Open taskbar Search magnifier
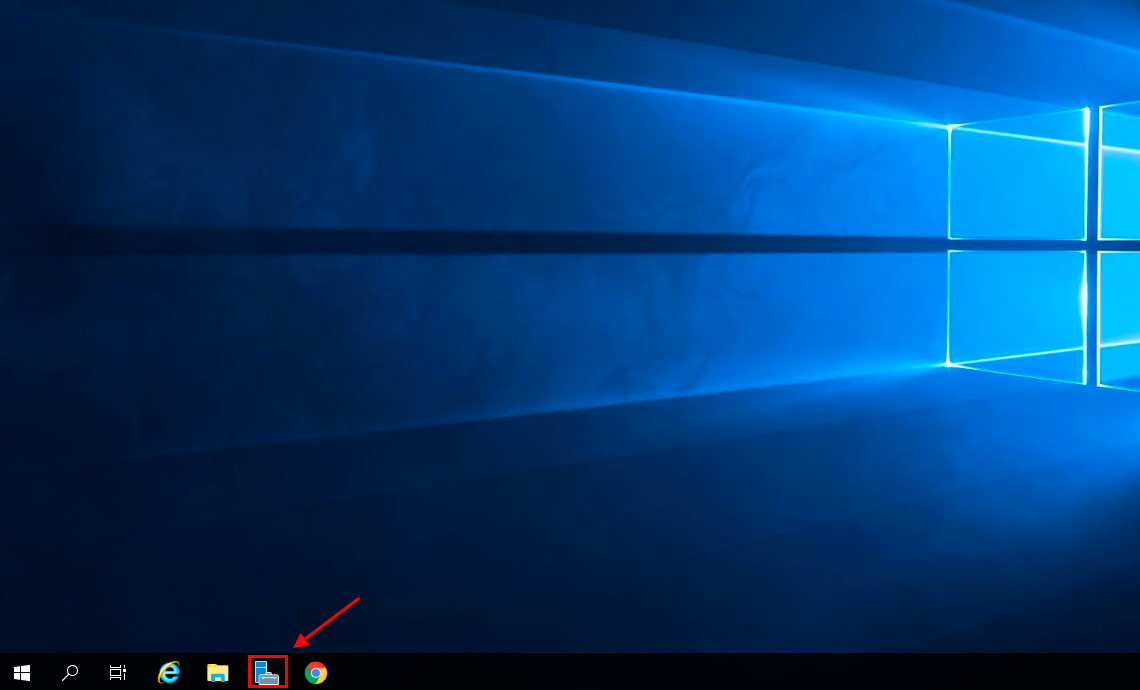The height and width of the screenshot is (690, 1140). 70,673
